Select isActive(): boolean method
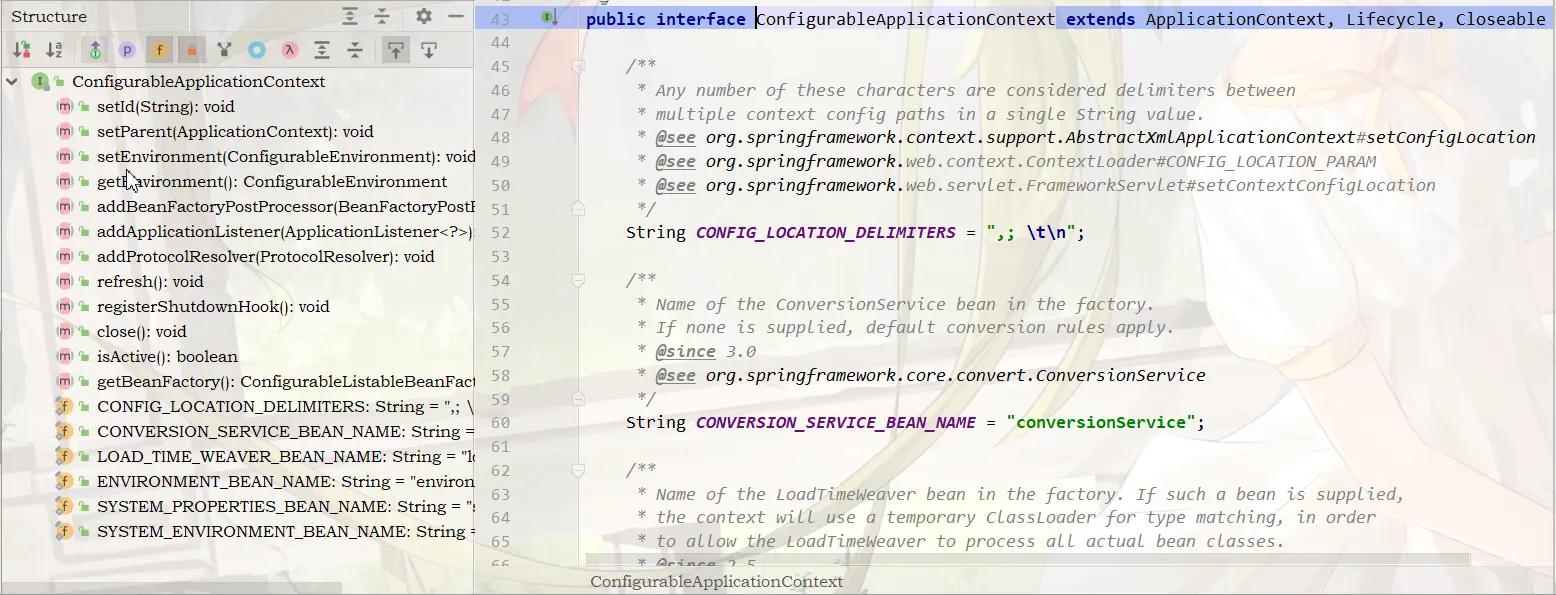Image resolution: width=1556 pixels, height=595 pixels. [167, 356]
